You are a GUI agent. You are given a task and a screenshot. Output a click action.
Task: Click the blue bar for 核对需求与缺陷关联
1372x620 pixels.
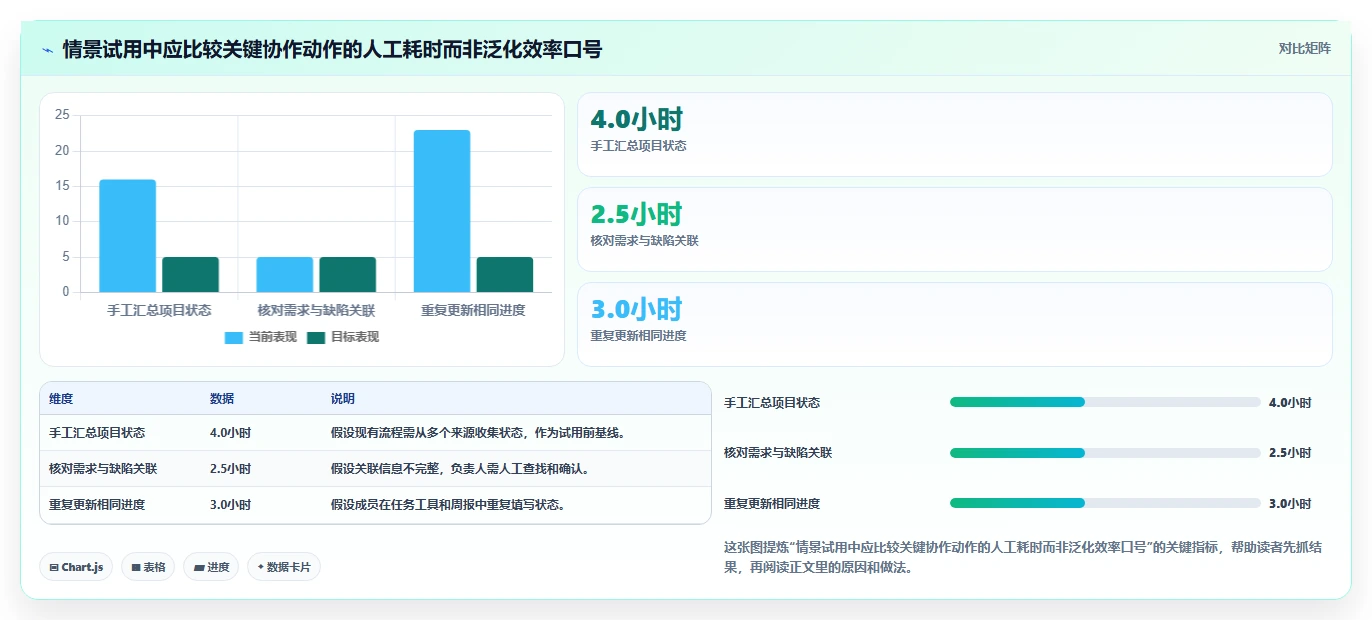(x=285, y=275)
